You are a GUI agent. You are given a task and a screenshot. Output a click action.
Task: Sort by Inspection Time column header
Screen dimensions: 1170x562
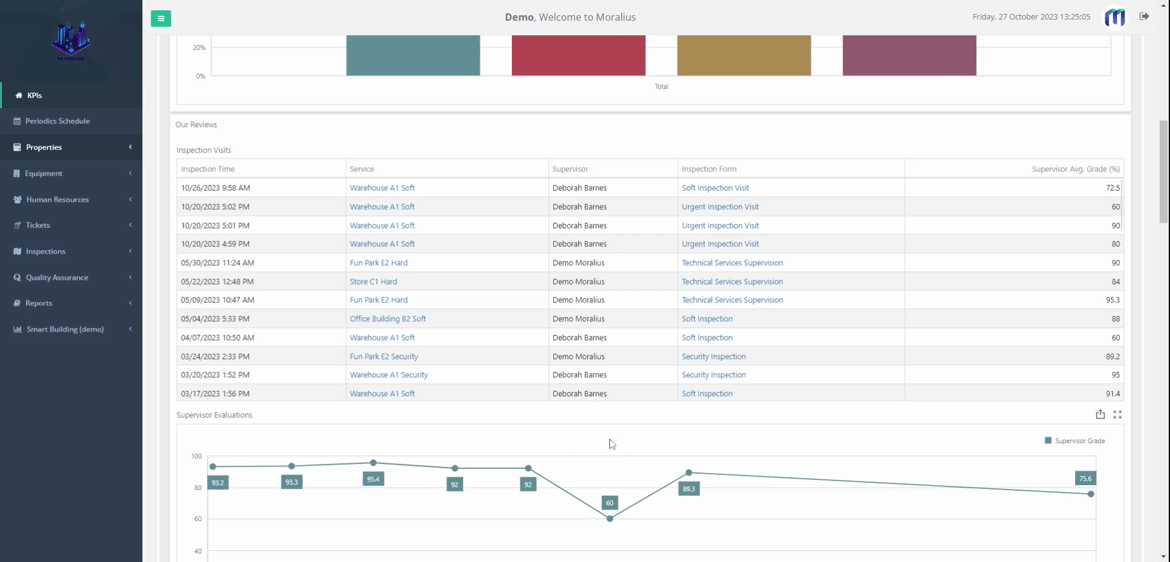point(261,169)
